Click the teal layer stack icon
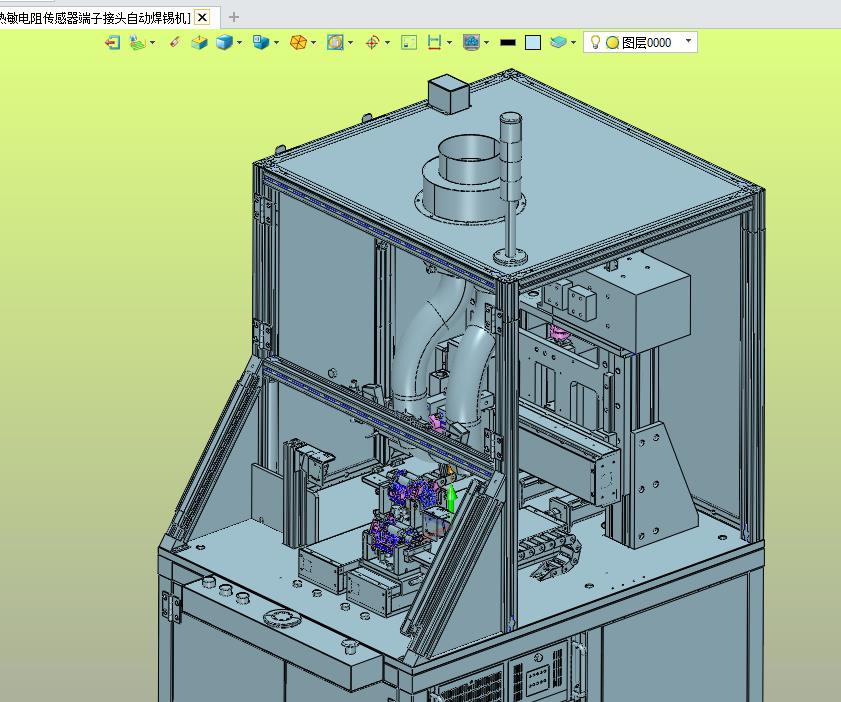This screenshot has width=841, height=702. pos(558,42)
